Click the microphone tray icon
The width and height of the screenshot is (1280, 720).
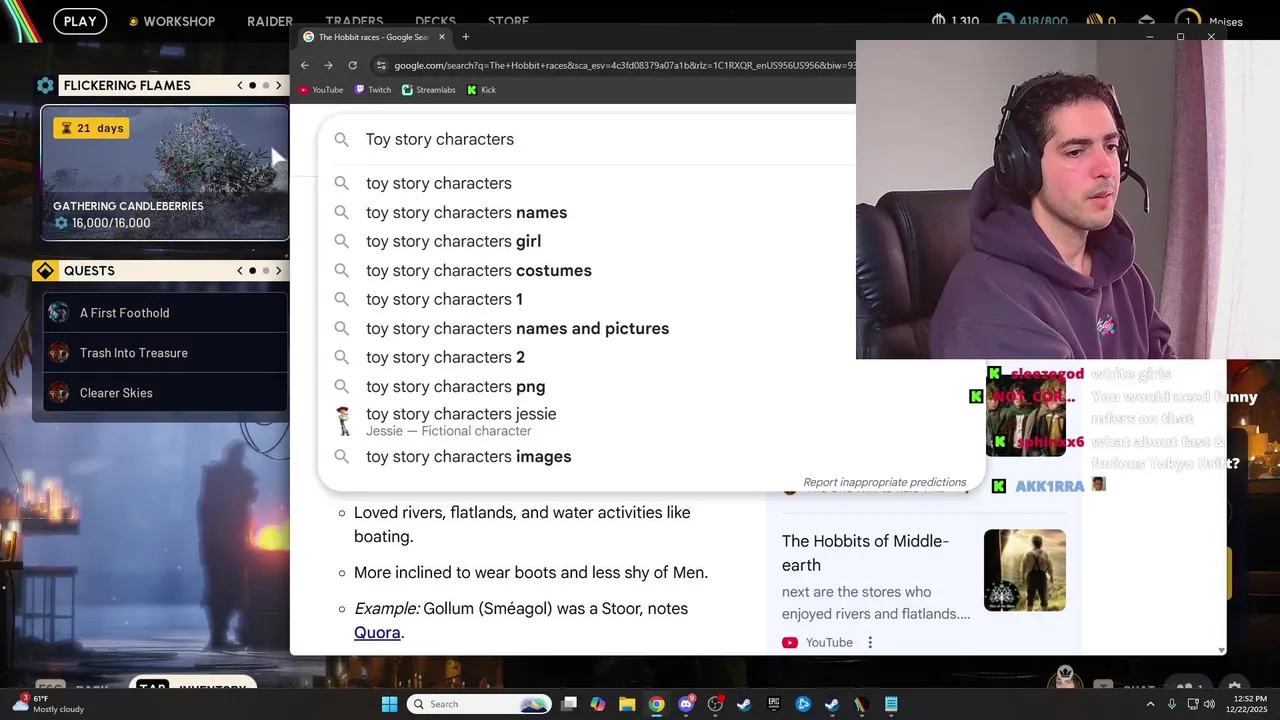pos(1172,704)
